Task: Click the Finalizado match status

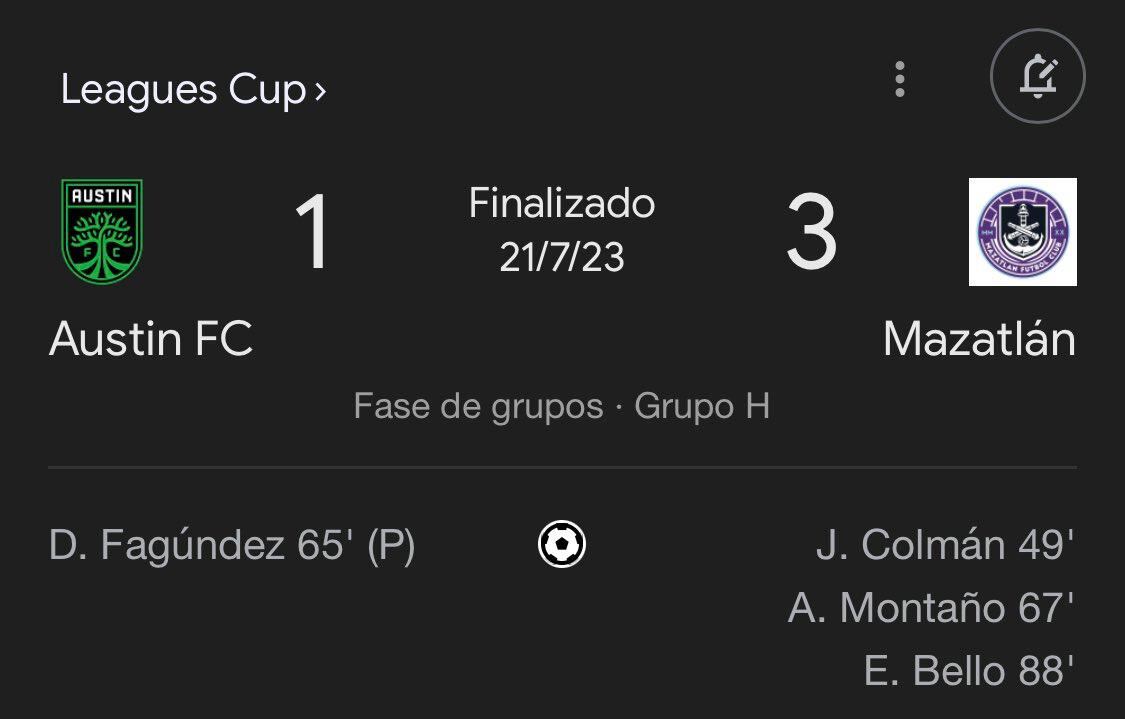Action: (x=562, y=204)
